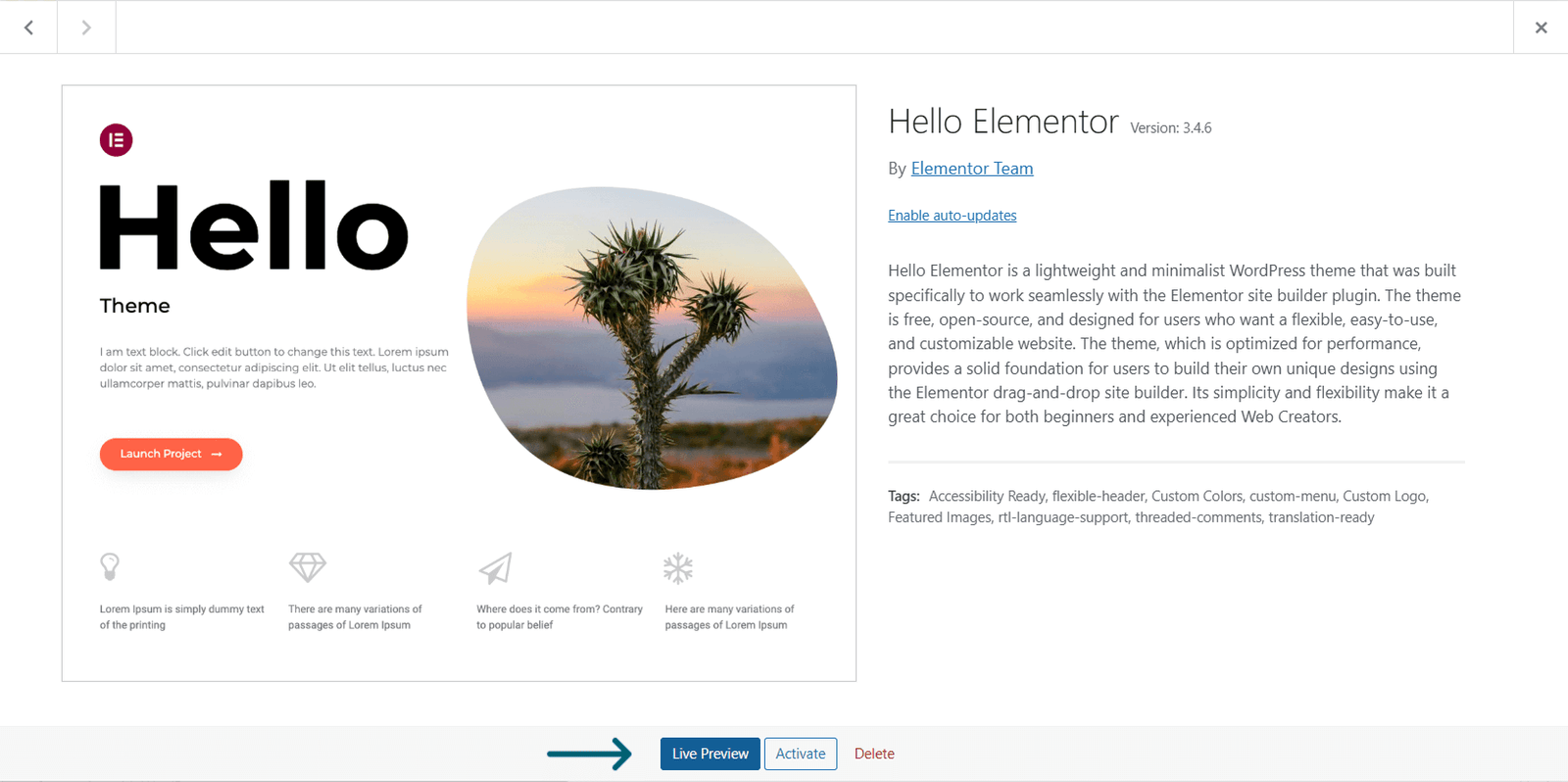
Task: Click the Elementor logo in theme preview
Action: click(116, 140)
